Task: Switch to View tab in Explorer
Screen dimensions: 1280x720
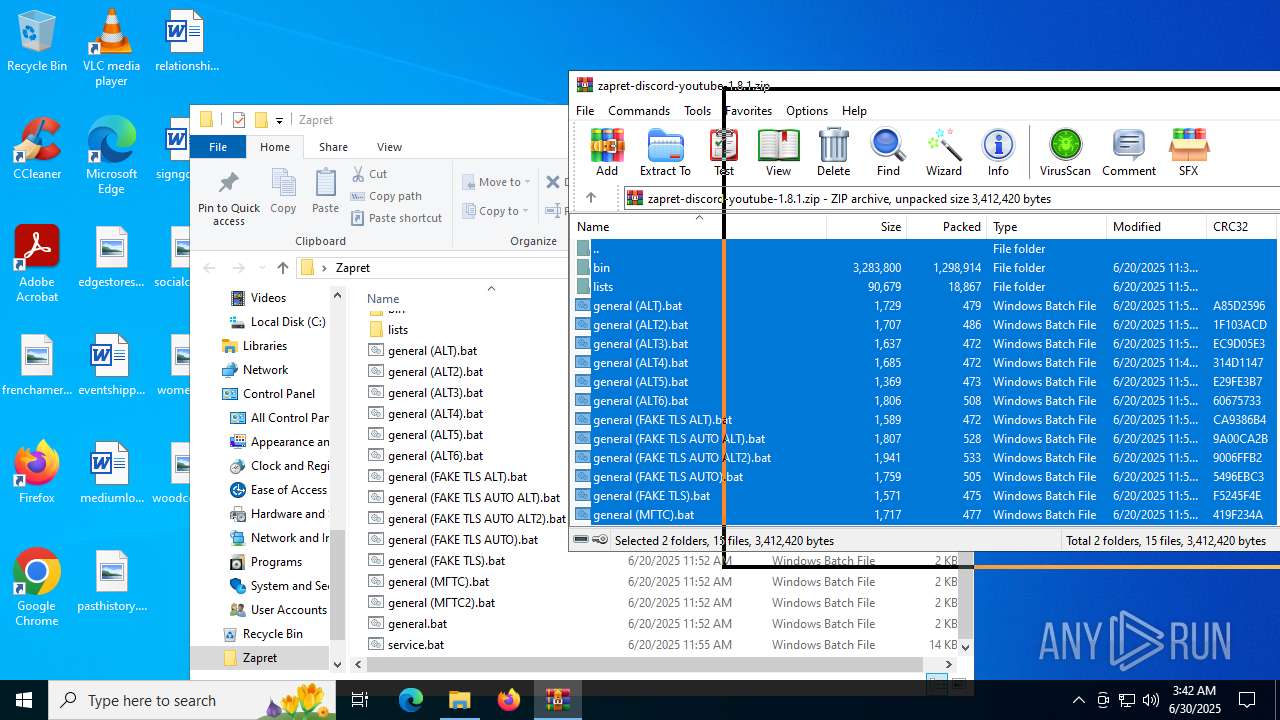Action: pos(389,146)
